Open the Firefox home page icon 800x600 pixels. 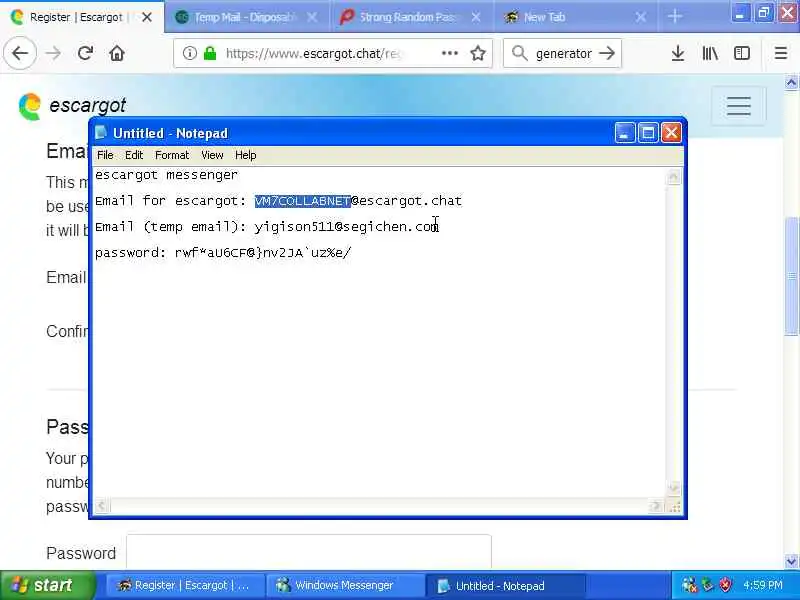click(117, 53)
